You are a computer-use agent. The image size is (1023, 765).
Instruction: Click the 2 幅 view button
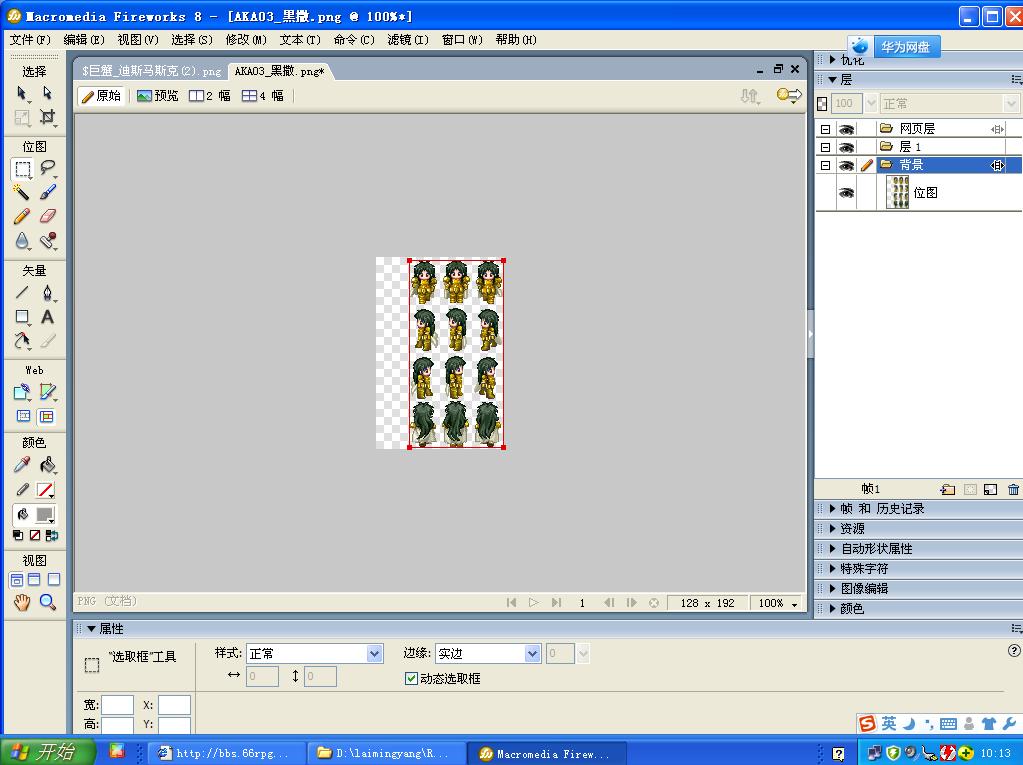(210, 96)
